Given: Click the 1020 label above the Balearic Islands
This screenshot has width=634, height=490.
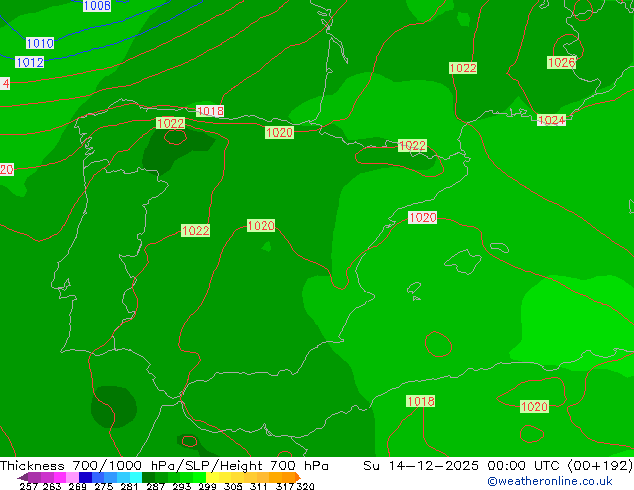Looking at the screenshot, I should [422, 218].
